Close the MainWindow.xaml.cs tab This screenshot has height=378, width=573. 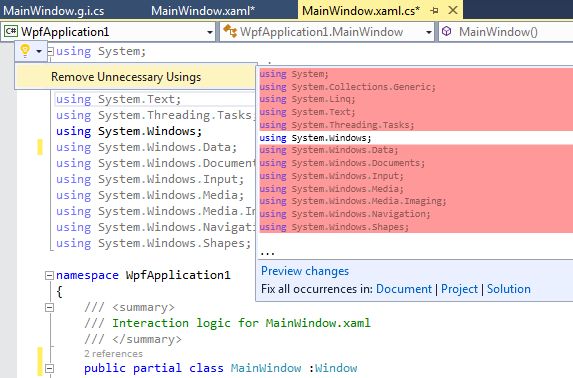click(x=453, y=10)
